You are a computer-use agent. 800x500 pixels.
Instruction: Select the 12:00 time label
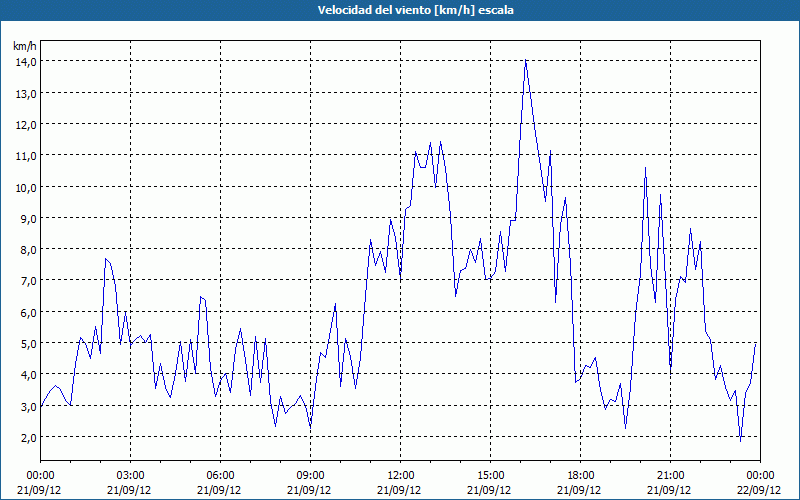[401, 476]
